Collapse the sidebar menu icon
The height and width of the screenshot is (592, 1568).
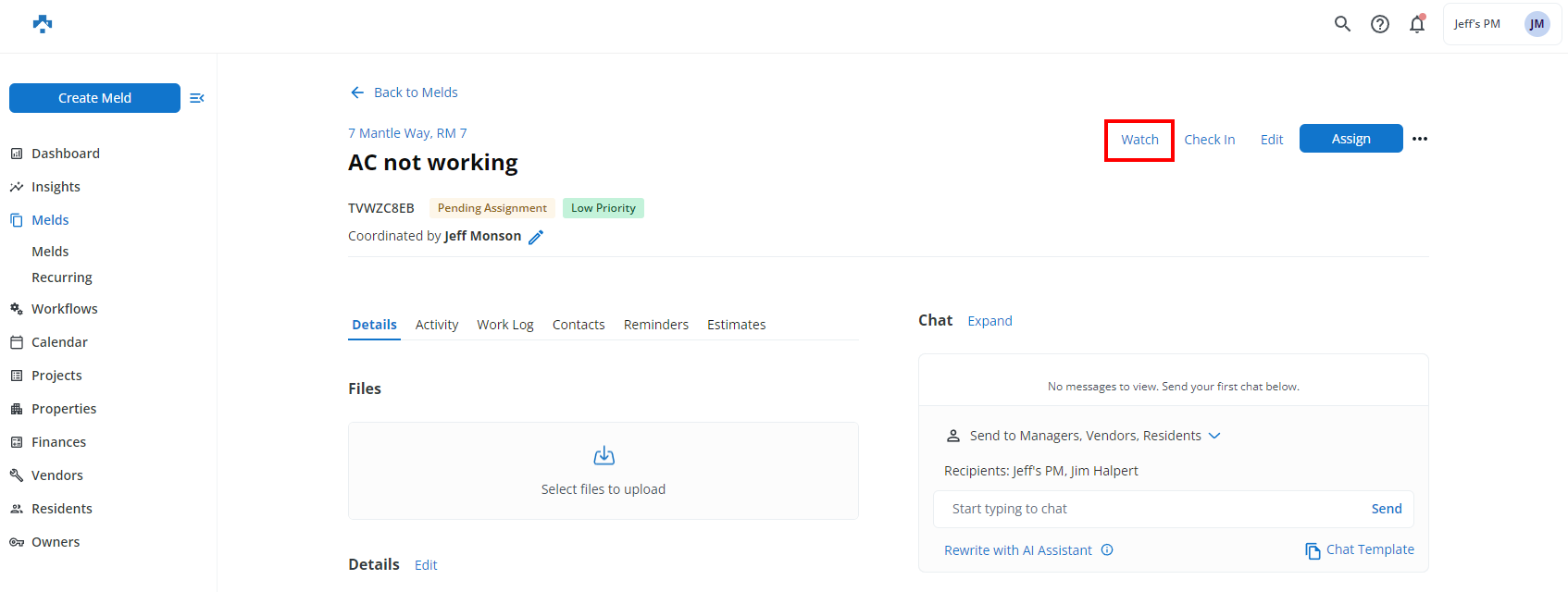tap(196, 98)
